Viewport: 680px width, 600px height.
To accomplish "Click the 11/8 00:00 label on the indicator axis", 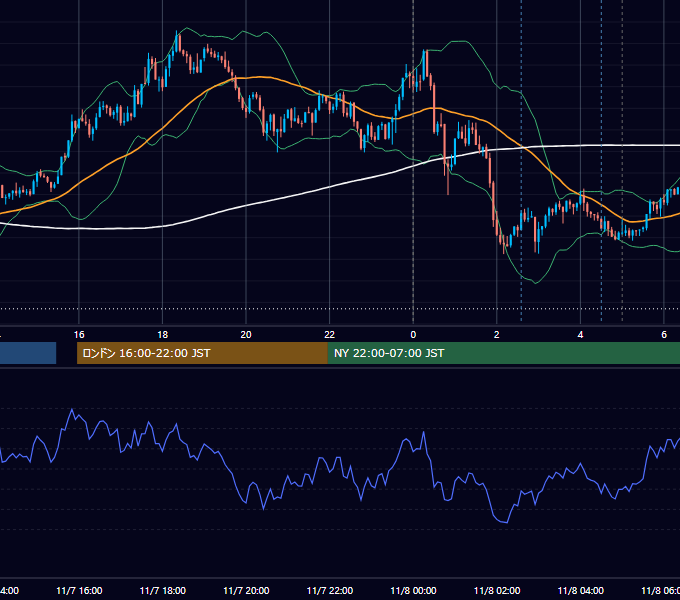I will (x=413, y=591).
